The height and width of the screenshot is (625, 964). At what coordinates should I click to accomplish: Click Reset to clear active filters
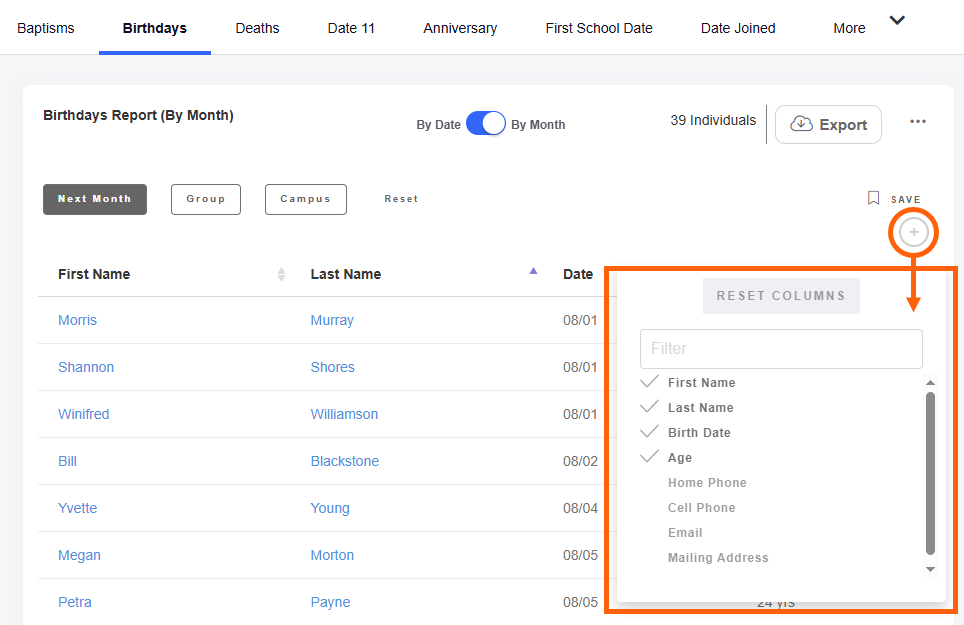[401, 198]
